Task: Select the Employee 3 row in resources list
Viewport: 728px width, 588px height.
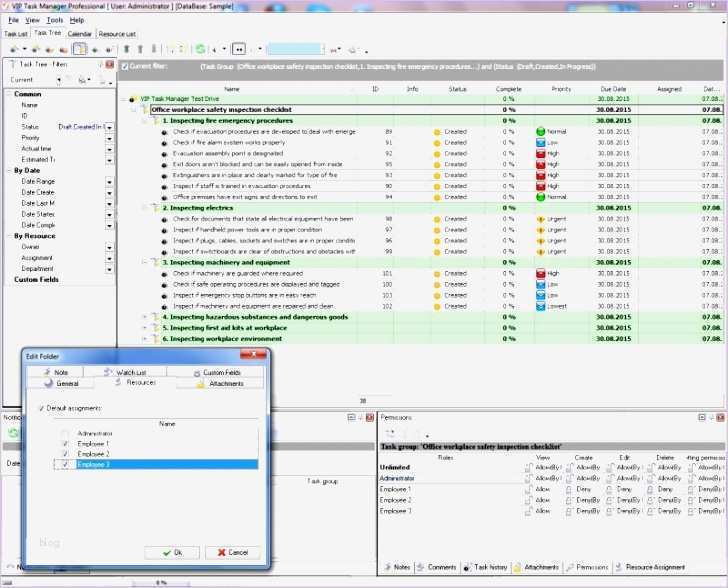Action: point(156,464)
